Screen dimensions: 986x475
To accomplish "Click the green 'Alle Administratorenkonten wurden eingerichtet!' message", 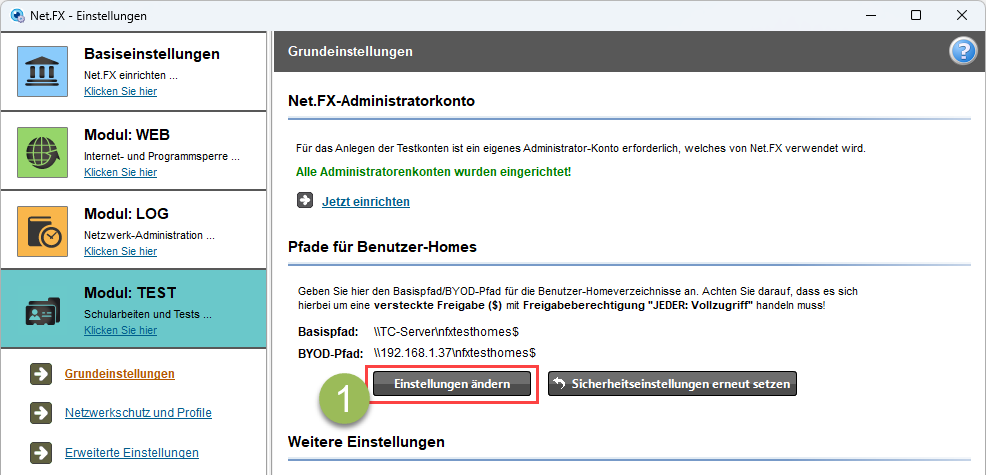I will [434, 171].
